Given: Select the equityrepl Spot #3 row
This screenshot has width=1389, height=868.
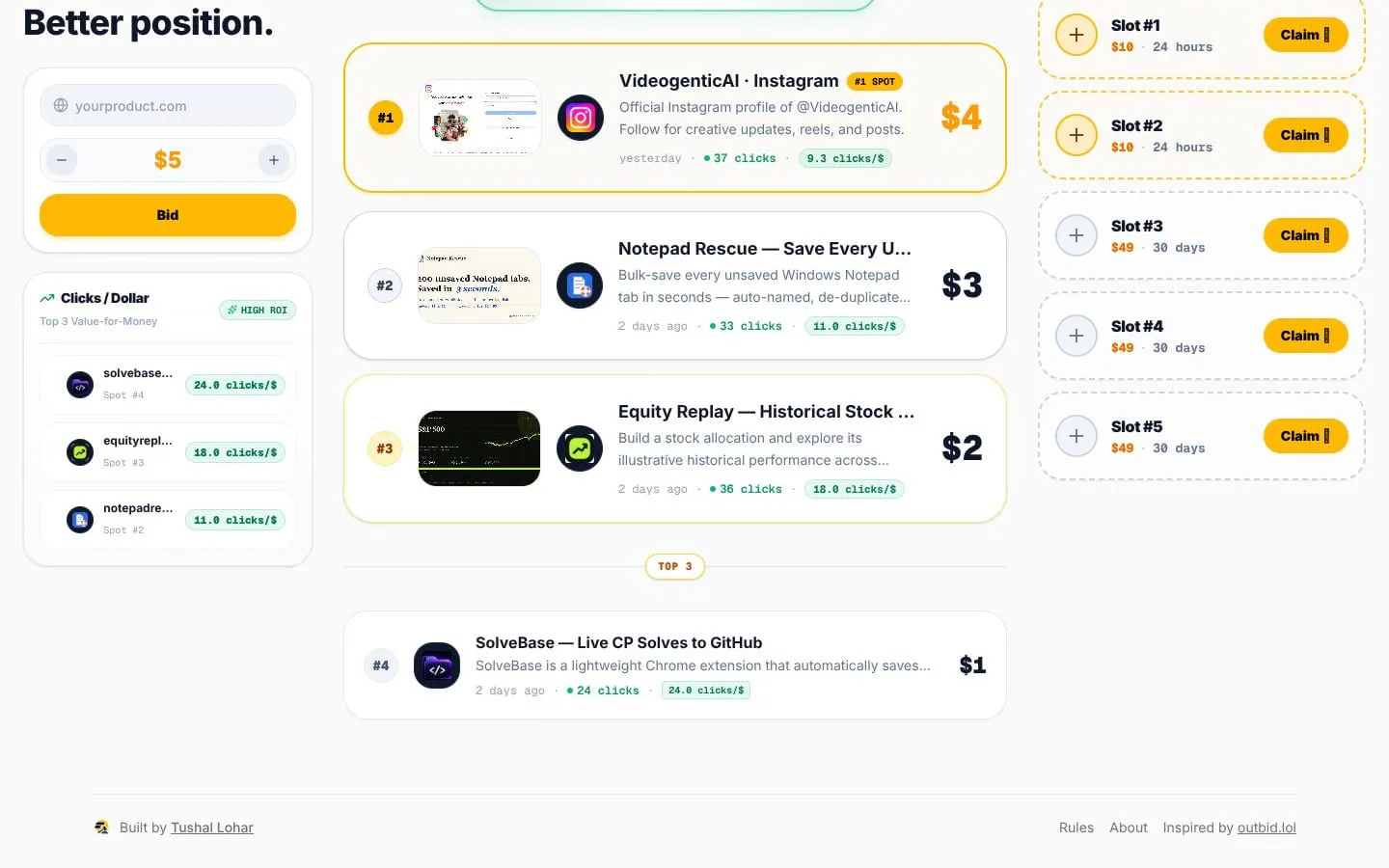Looking at the screenshot, I should (168, 452).
